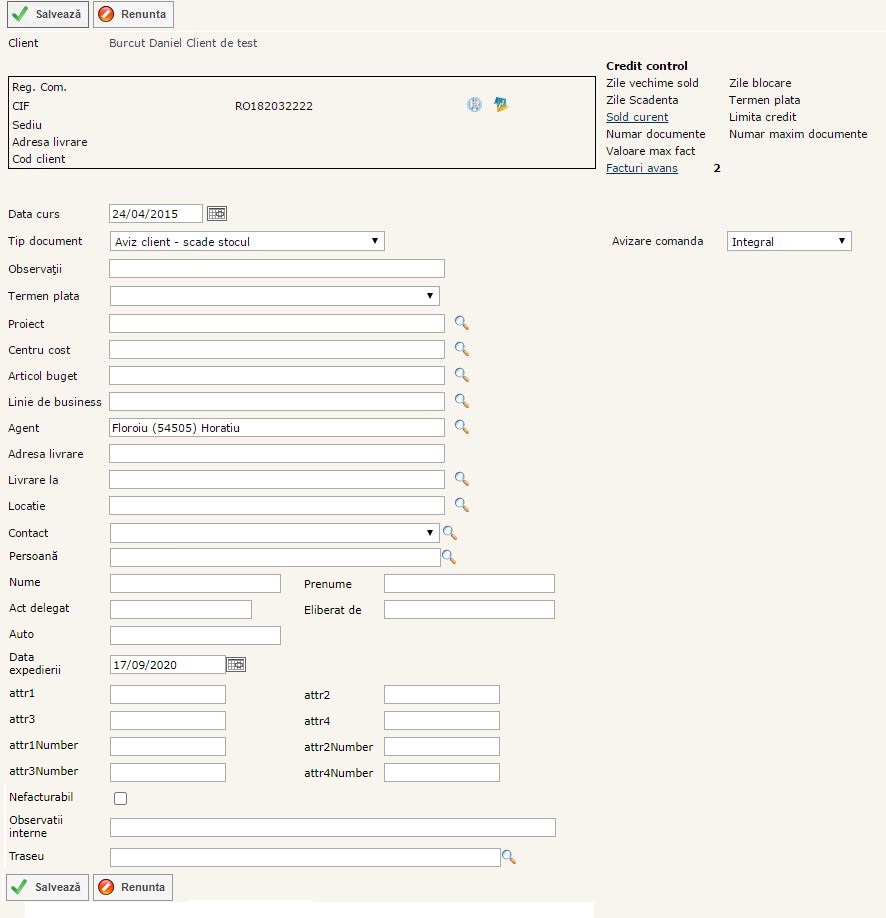Viewport: 886px width, 918px height.
Task: Expand the Tip document dropdown
Action: click(247, 241)
